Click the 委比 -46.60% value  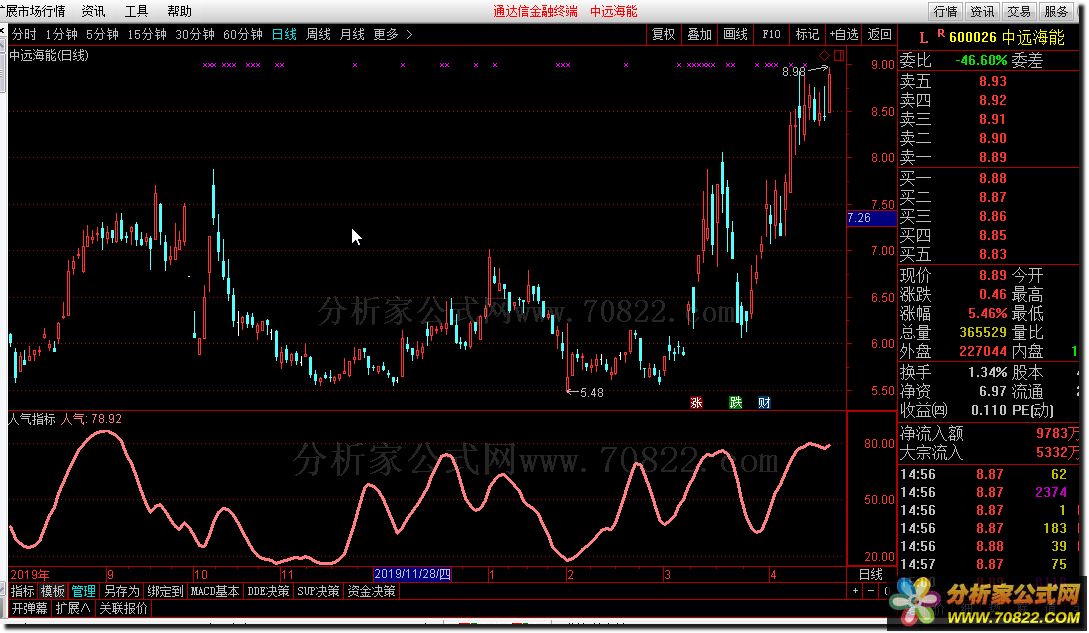pos(981,61)
